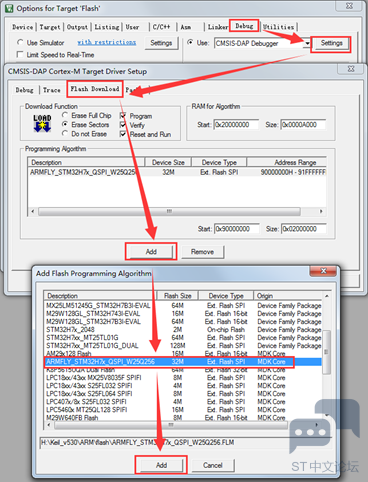This screenshot has height=482, width=368.
Task: Click Settings next to CMSIS-DAP Debugger
Action: 331,43
